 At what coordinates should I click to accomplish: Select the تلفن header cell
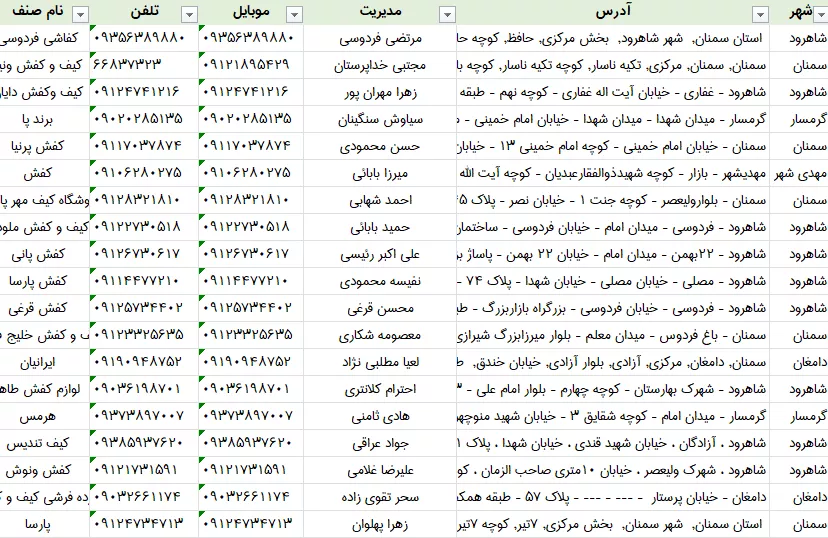click(144, 12)
